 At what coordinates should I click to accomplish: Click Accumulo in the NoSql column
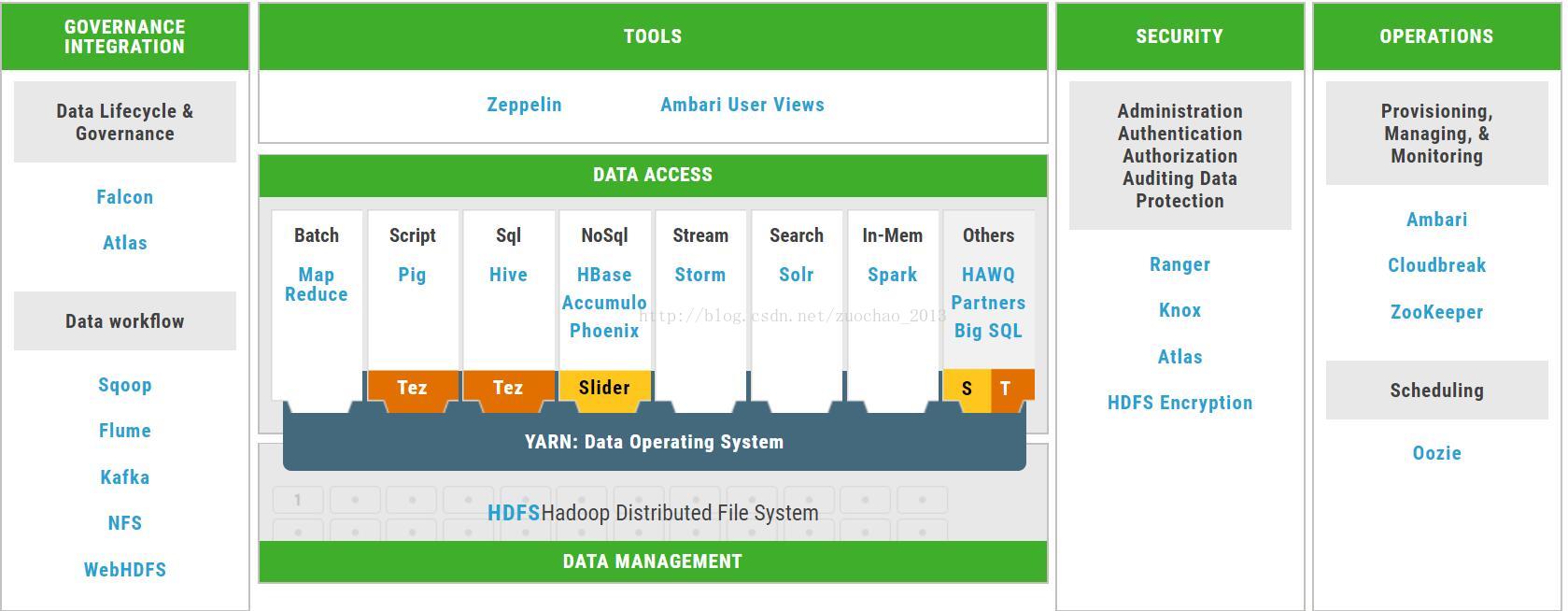pos(604,303)
